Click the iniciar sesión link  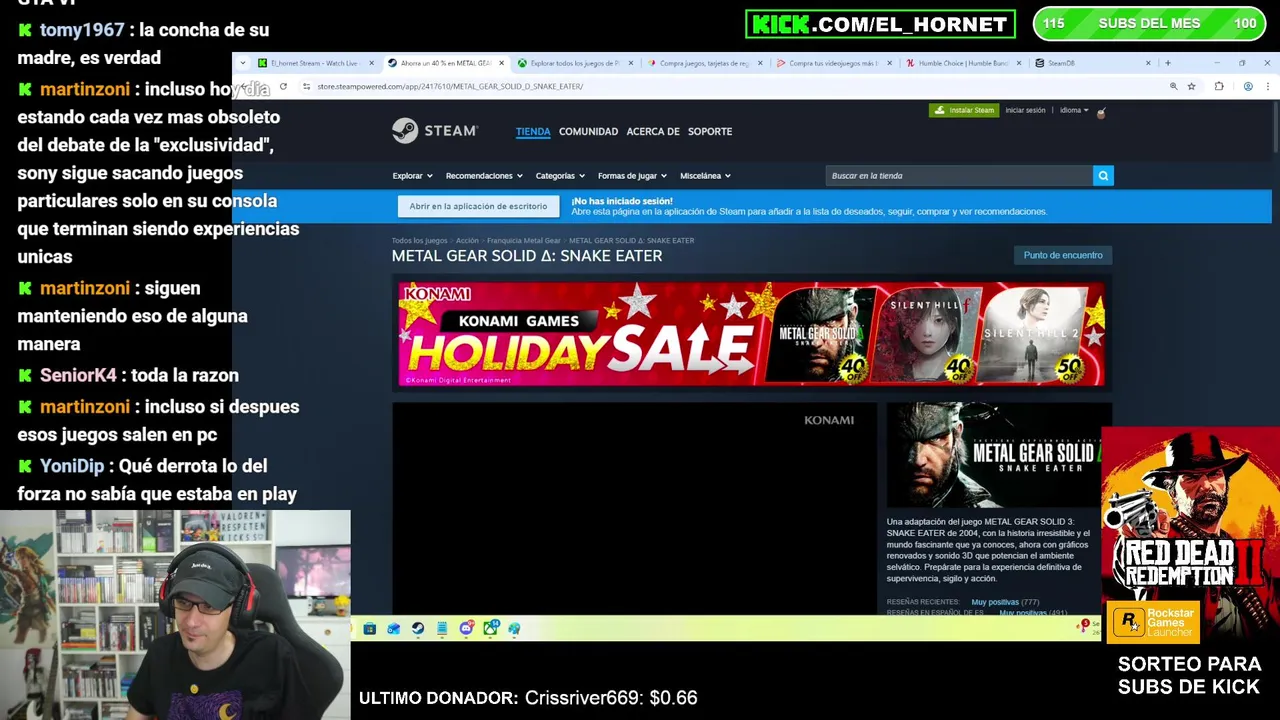coord(1025,110)
